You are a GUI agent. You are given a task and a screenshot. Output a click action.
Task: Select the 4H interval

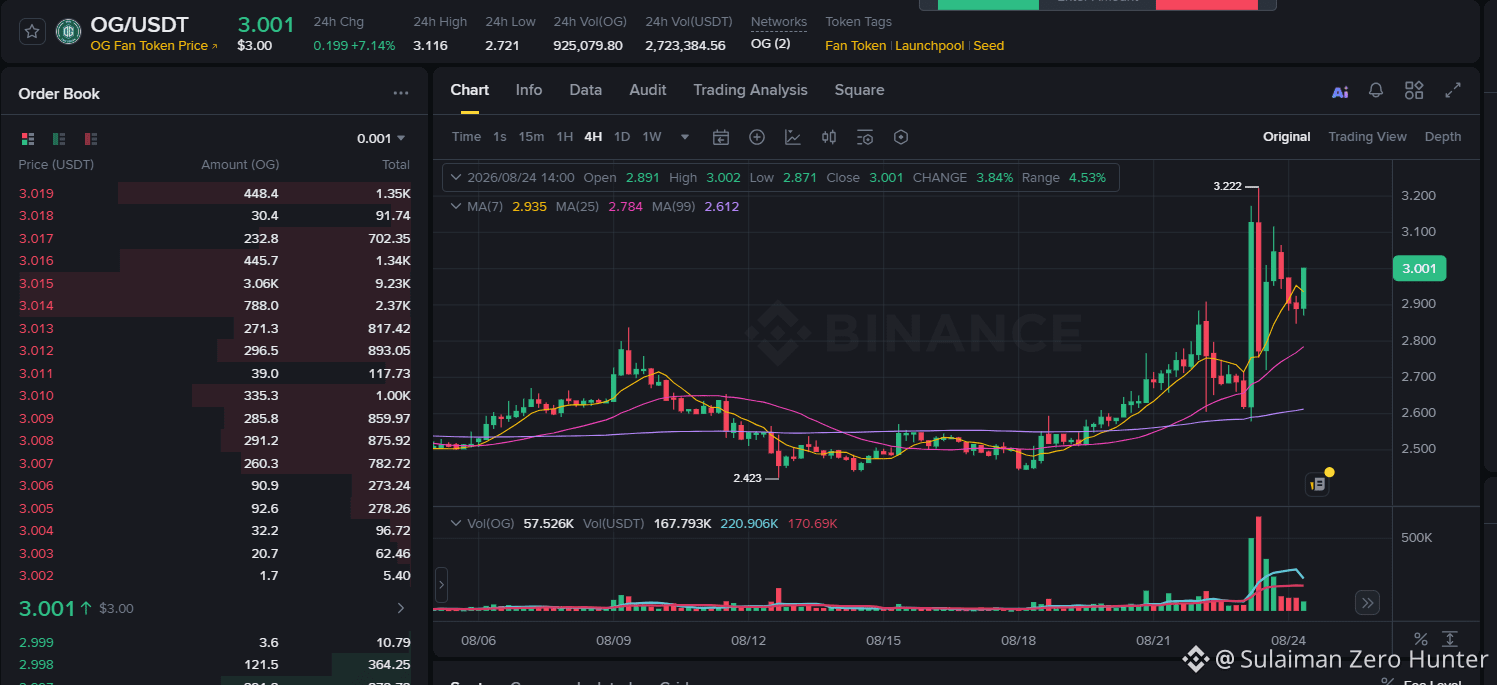coord(593,137)
